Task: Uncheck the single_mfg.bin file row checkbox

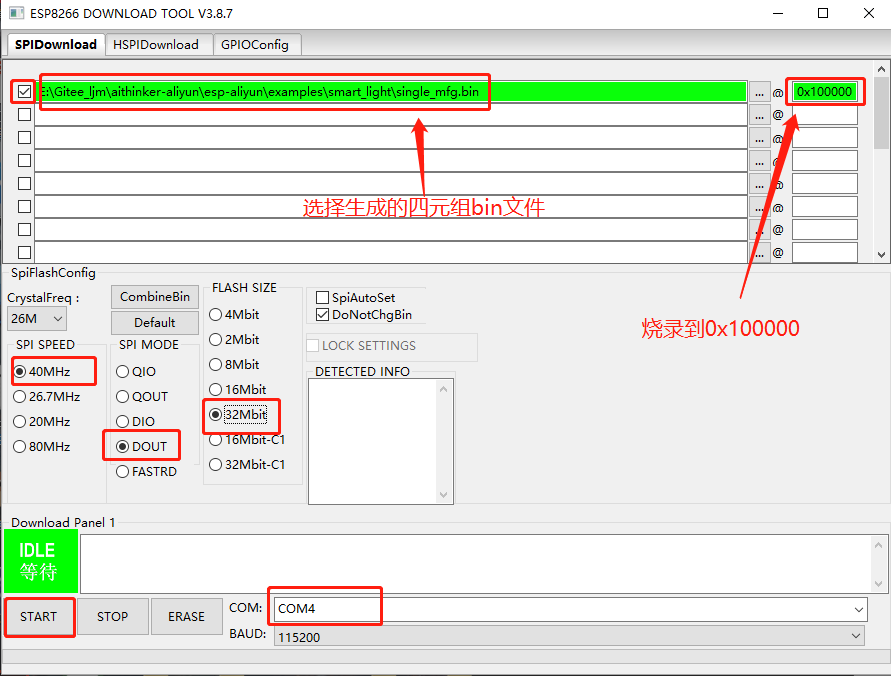Action: coord(24,91)
